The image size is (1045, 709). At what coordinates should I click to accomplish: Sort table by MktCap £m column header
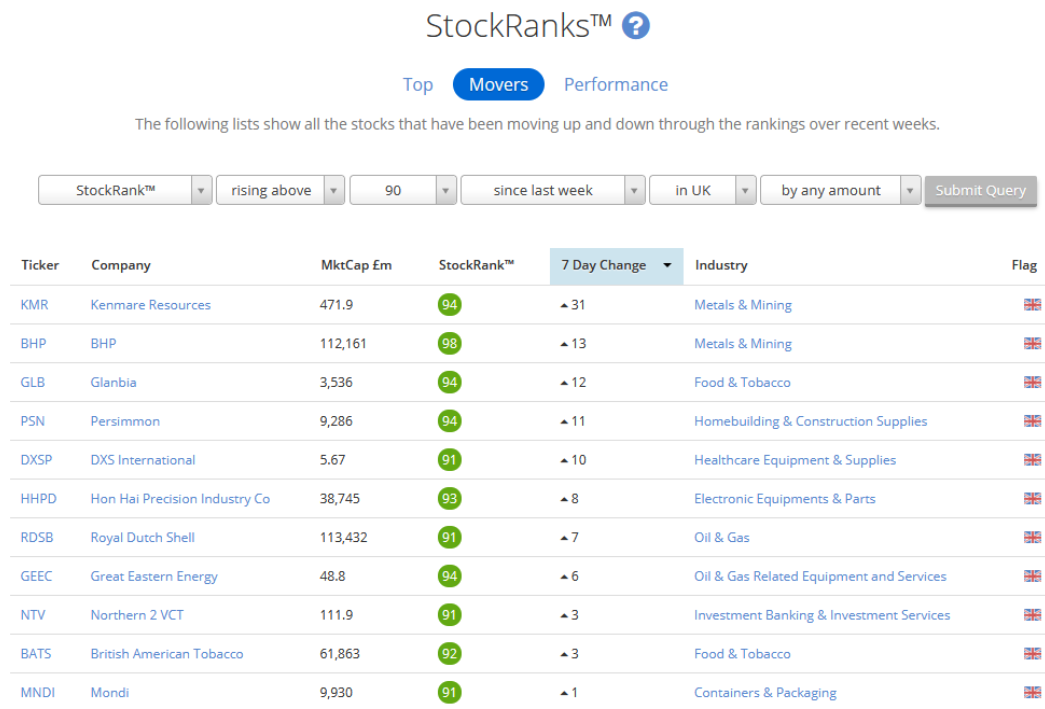[x=356, y=265]
